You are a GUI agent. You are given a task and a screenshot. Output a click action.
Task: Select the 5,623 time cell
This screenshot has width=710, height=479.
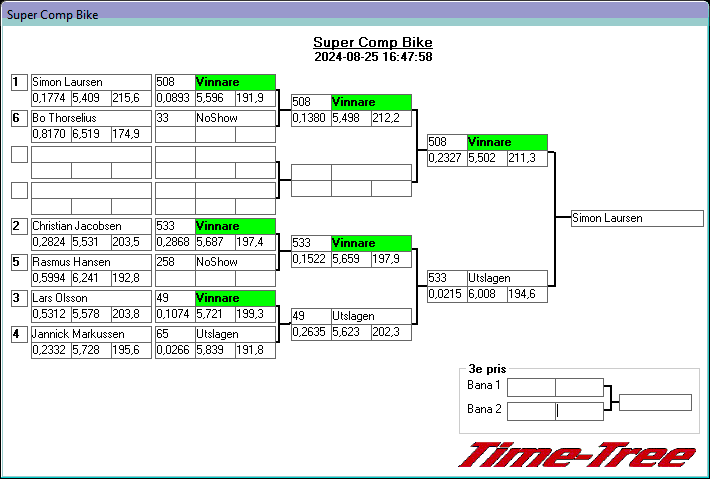pos(351,332)
